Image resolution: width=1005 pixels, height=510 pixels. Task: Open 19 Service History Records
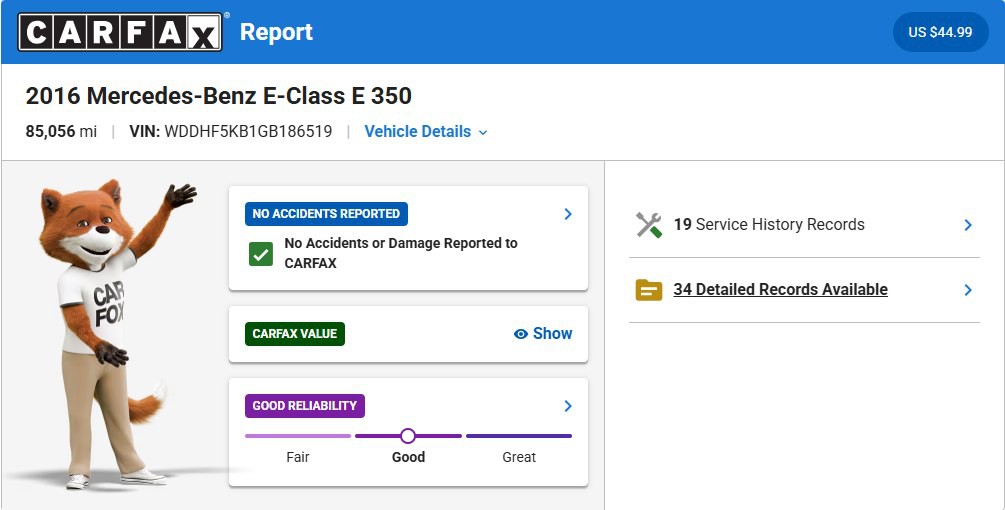pos(804,225)
